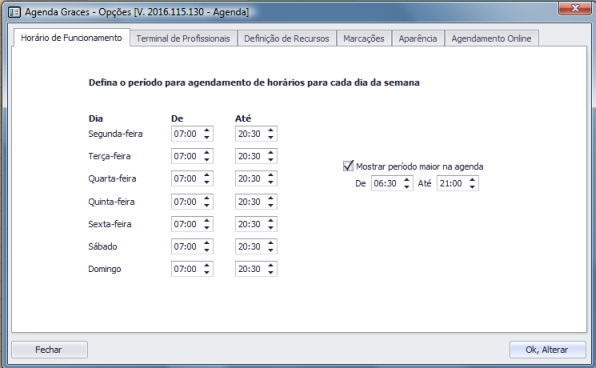This screenshot has height=368, width=596.
Task: Click the Fechar button
Action: (x=49, y=349)
